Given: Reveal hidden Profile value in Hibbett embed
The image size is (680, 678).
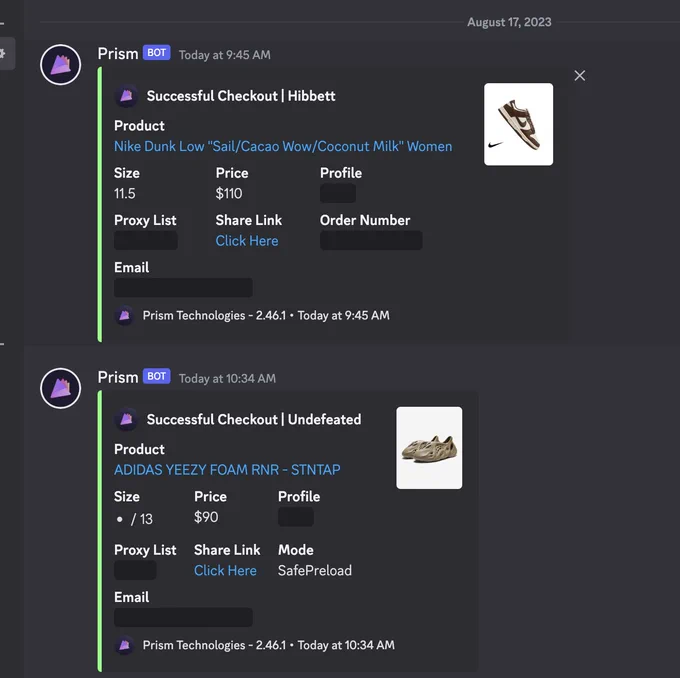Looking at the screenshot, I should click(x=338, y=193).
